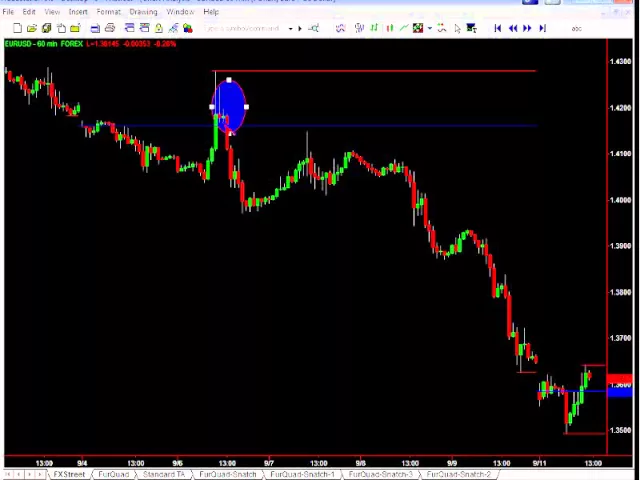Screen dimensions: 640x480
Task: Switch to the FurQuad-Snatch-1 tab
Action: pos(302,474)
